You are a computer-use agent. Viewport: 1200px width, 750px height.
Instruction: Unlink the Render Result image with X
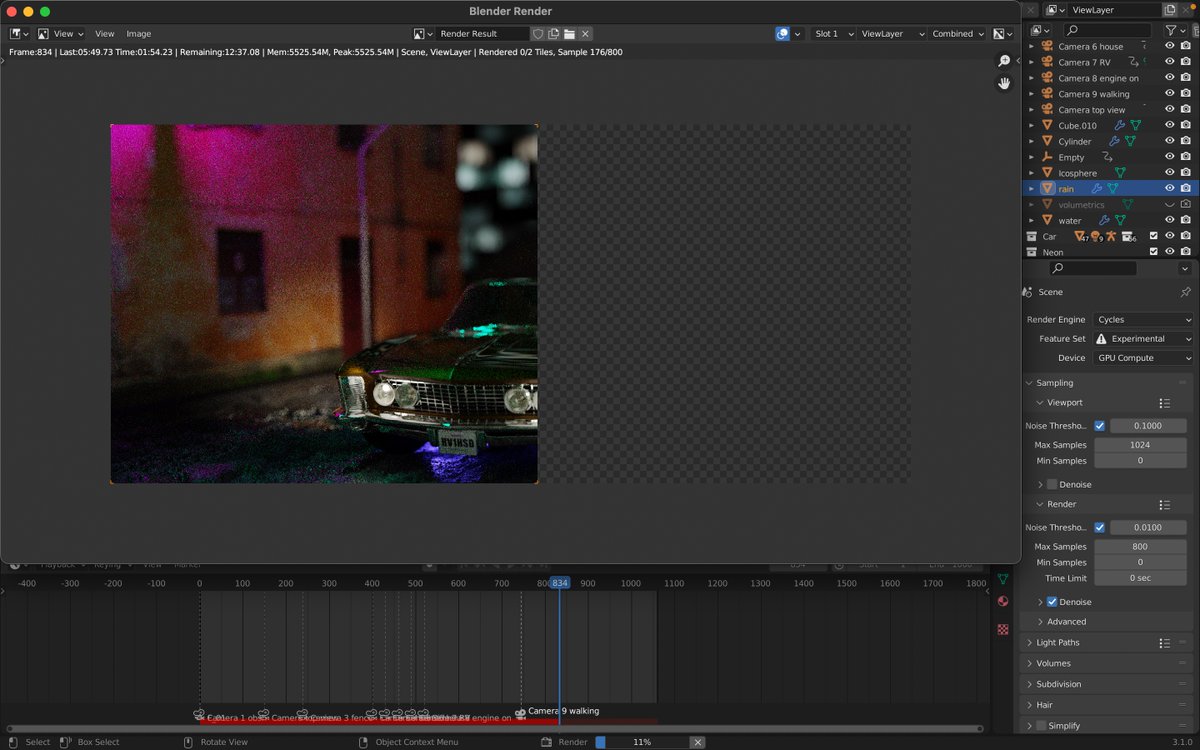(585, 34)
